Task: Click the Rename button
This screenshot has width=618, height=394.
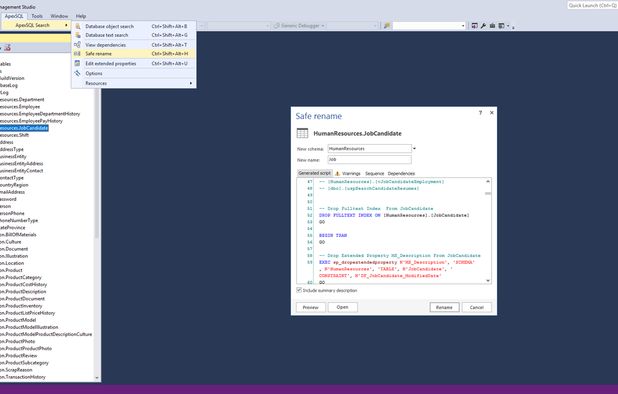Action: click(444, 307)
